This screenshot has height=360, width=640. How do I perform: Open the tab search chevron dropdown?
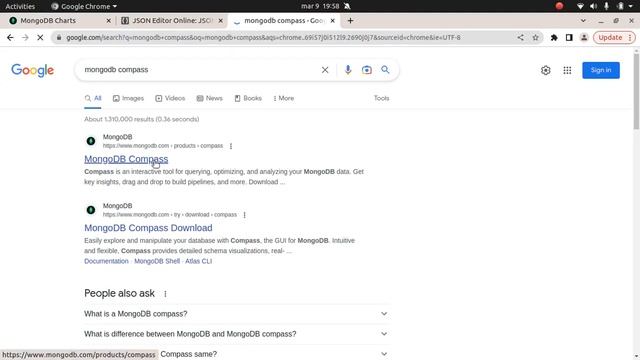point(583,20)
